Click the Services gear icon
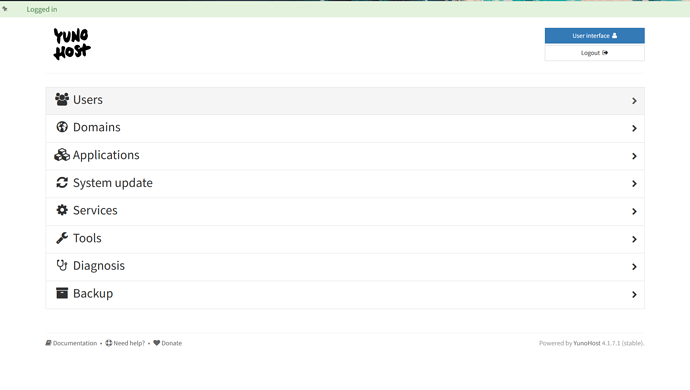 [62, 210]
